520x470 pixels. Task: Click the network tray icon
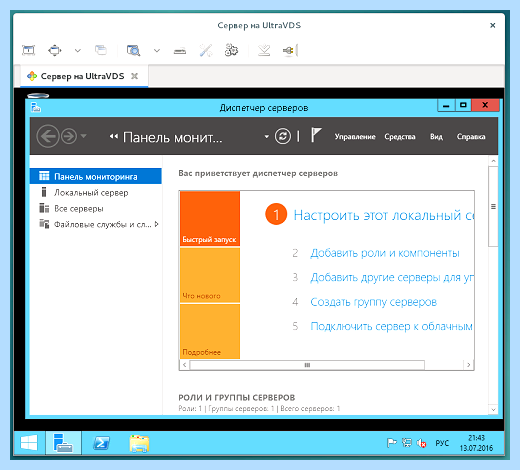coord(407,443)
